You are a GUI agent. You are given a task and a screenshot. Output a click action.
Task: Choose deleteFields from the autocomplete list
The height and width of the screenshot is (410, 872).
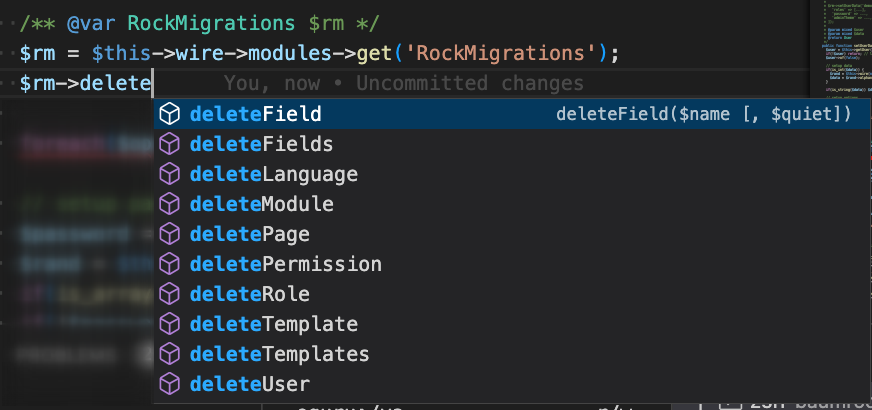(261, 144)
